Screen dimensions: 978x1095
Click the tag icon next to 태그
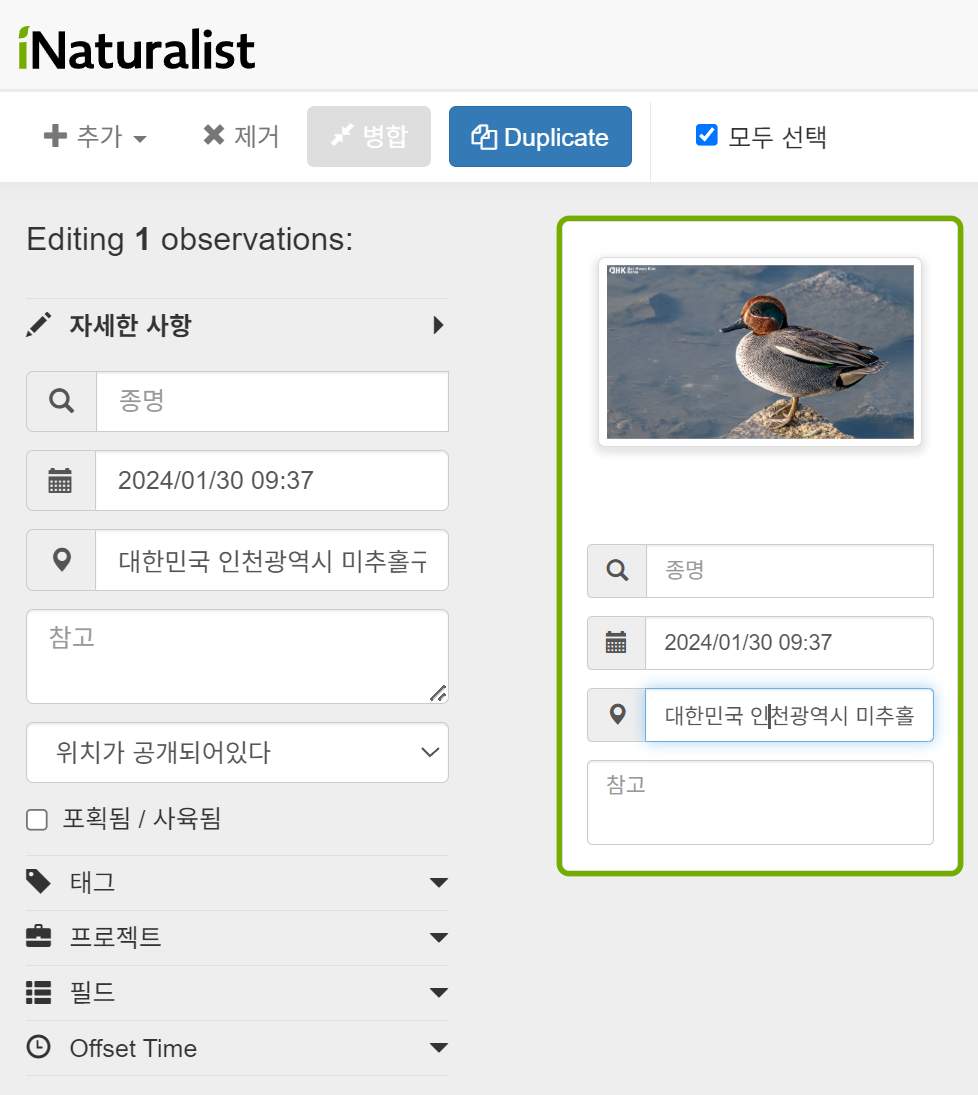click(38, 881)
